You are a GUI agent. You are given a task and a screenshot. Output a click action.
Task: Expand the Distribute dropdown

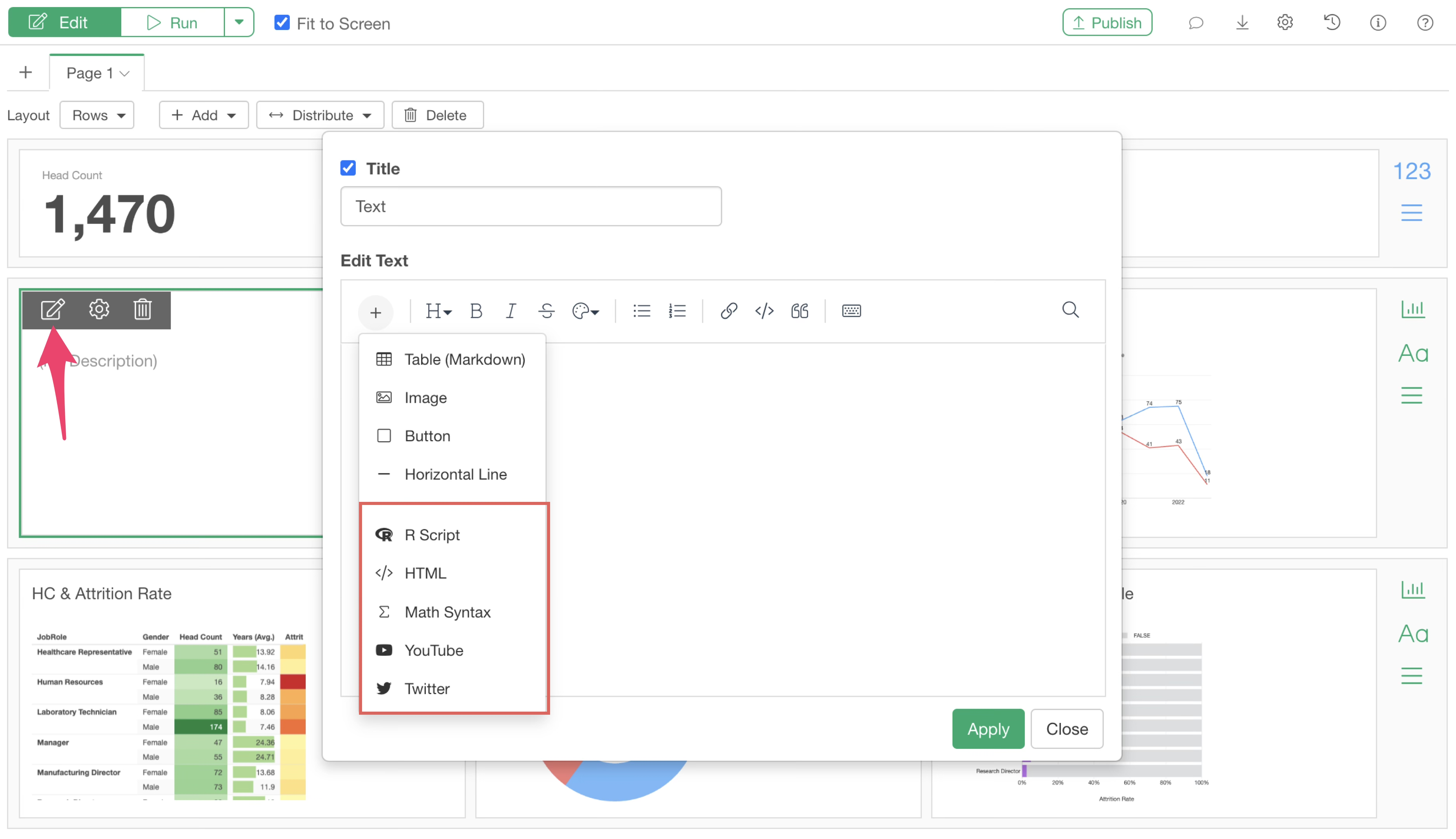coord(320,115)
